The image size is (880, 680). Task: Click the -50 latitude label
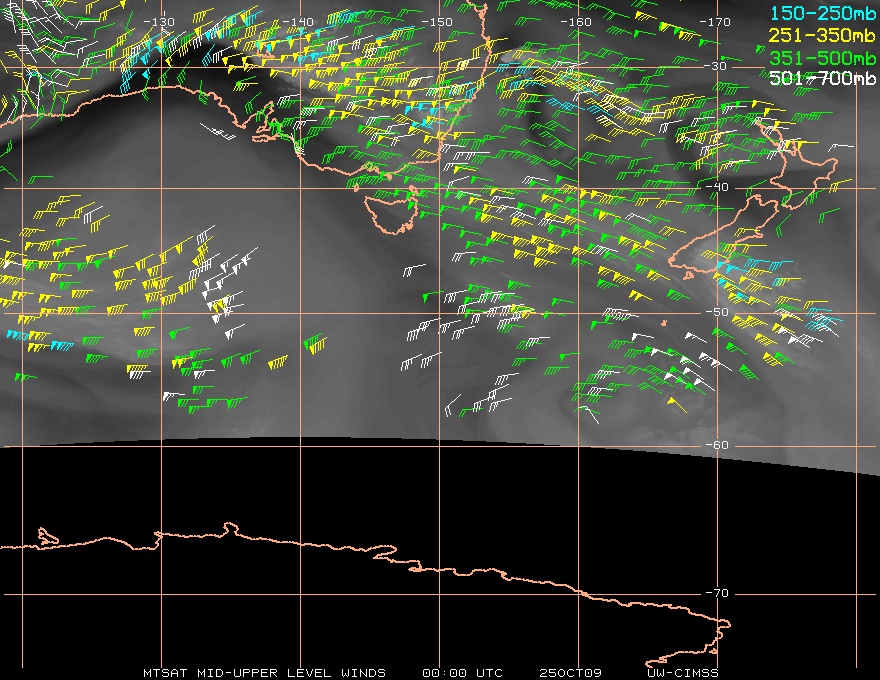click(x=717, y=312)
